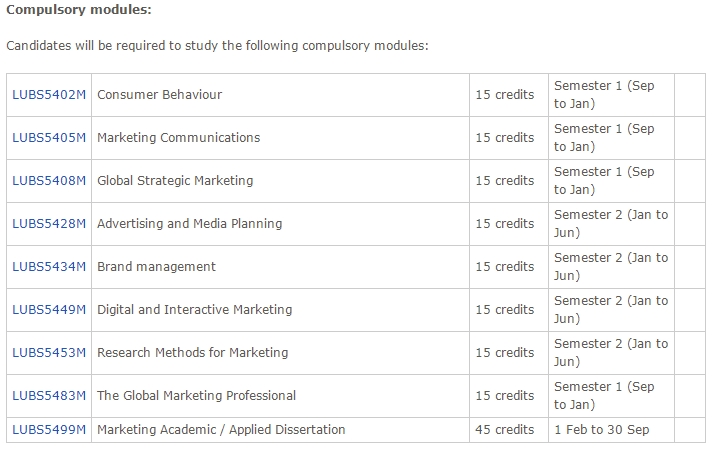Open the LUBS5405M module link
The height and width of the screenshot is (452, 715).
[x=49, y=138]
